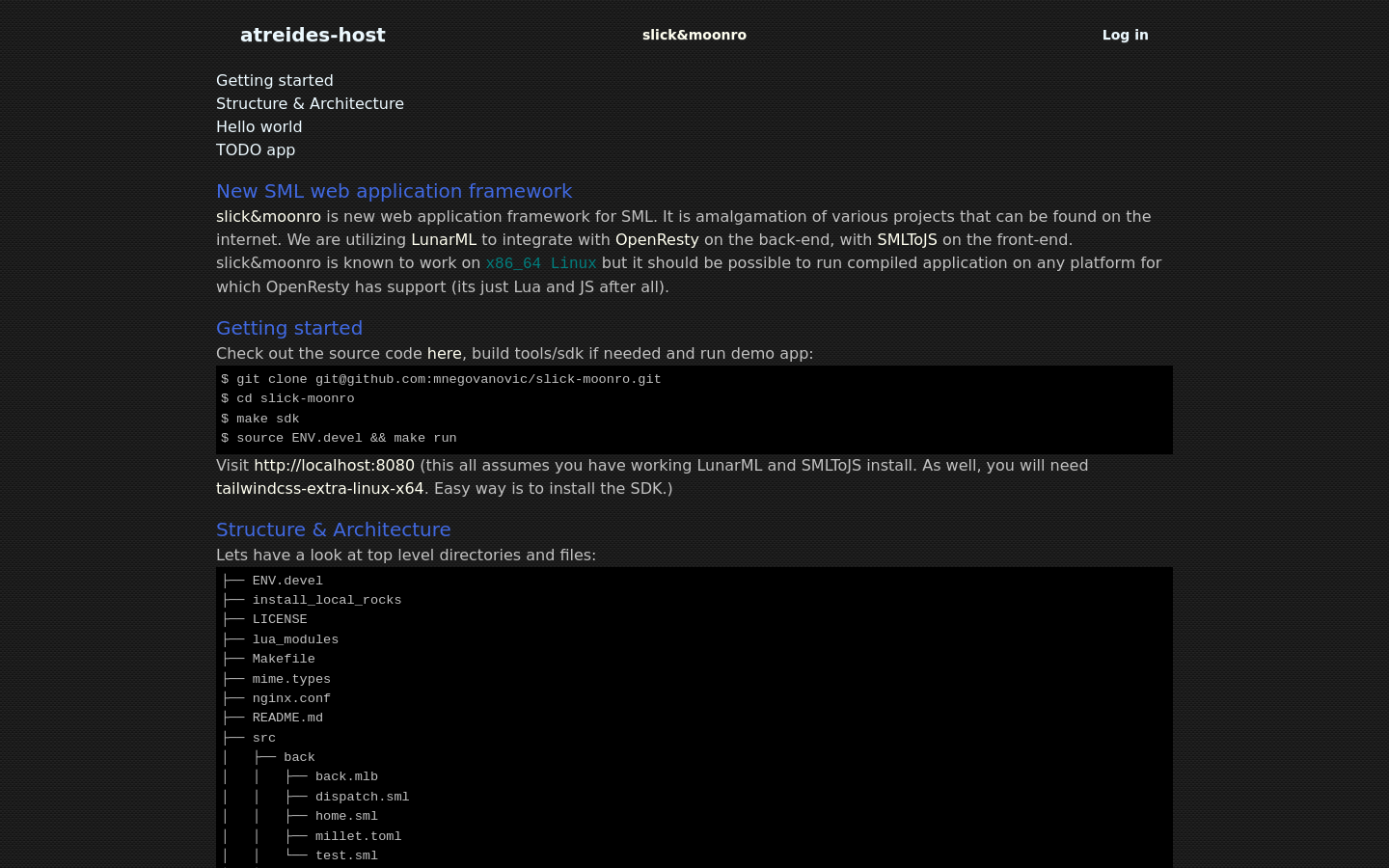Click millet.toml in the directory tree
This screenshot has height=868, width=1389.
(358, 836)
